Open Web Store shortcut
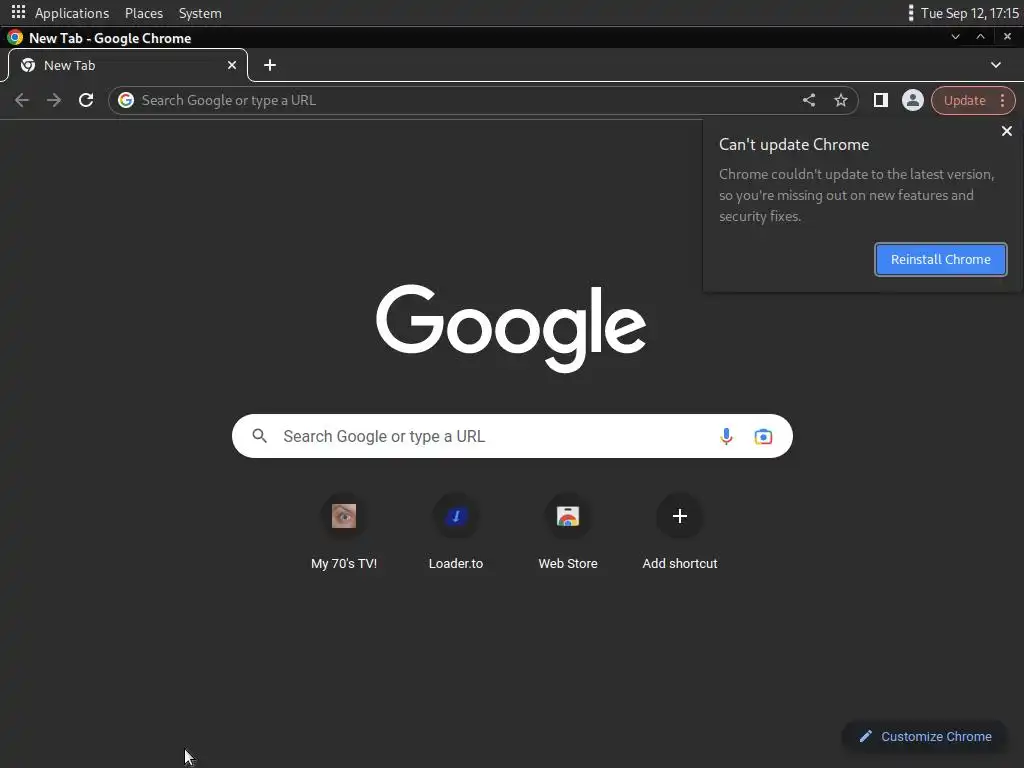Viewport: 1024px width, 768px height. (568, 532)
